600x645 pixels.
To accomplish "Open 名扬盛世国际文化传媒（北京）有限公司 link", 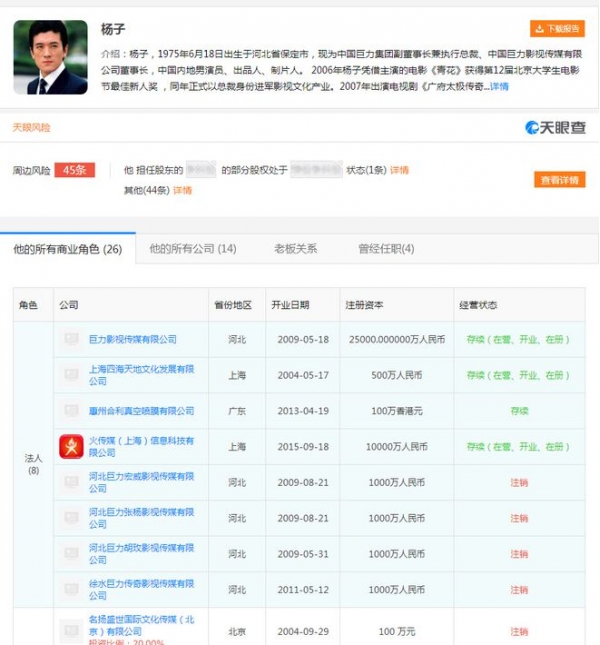I will pyautogui.click(x=141, y=625).
